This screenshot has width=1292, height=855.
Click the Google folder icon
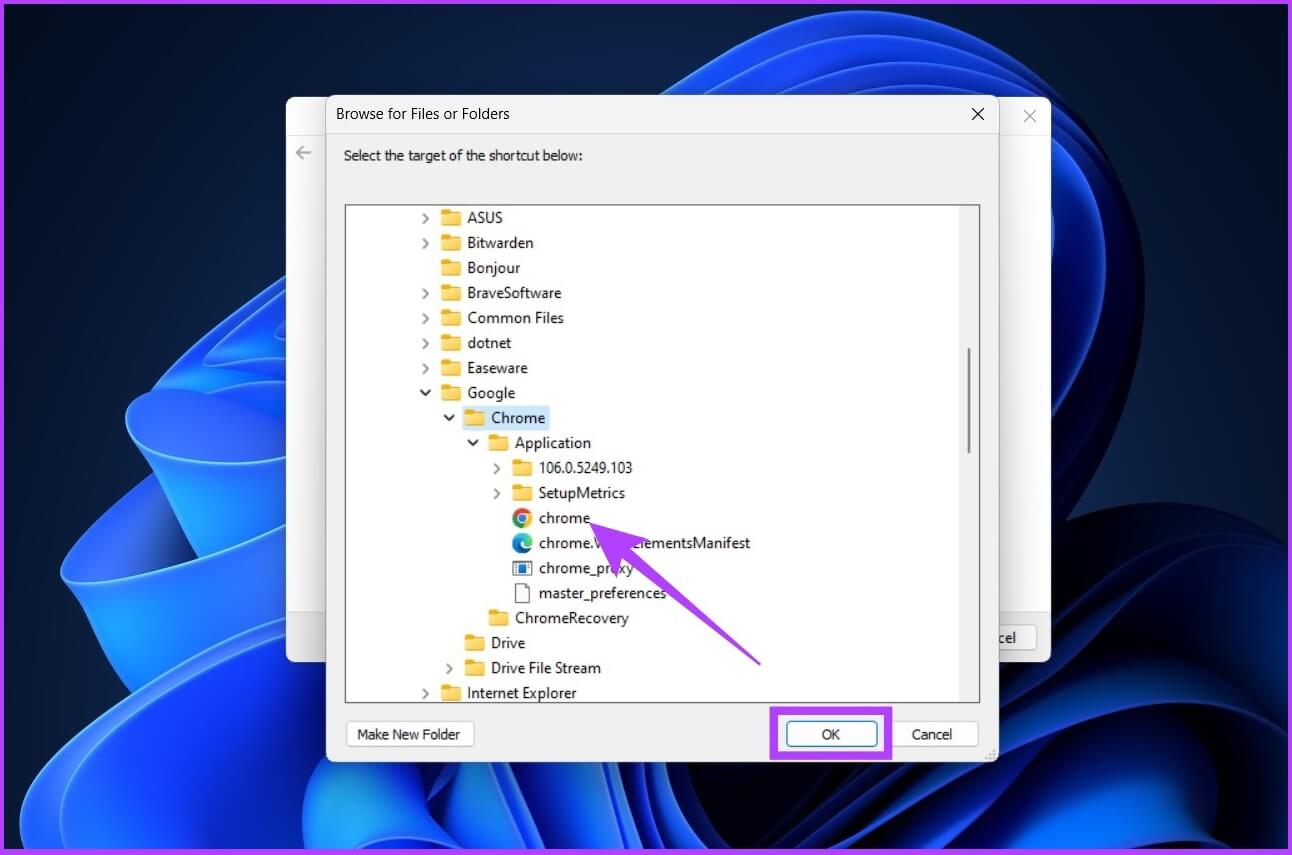tap(451, 392)
